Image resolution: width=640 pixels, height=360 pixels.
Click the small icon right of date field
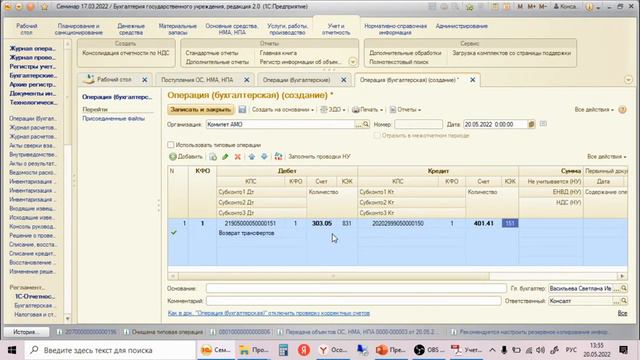tap(543, 124)
